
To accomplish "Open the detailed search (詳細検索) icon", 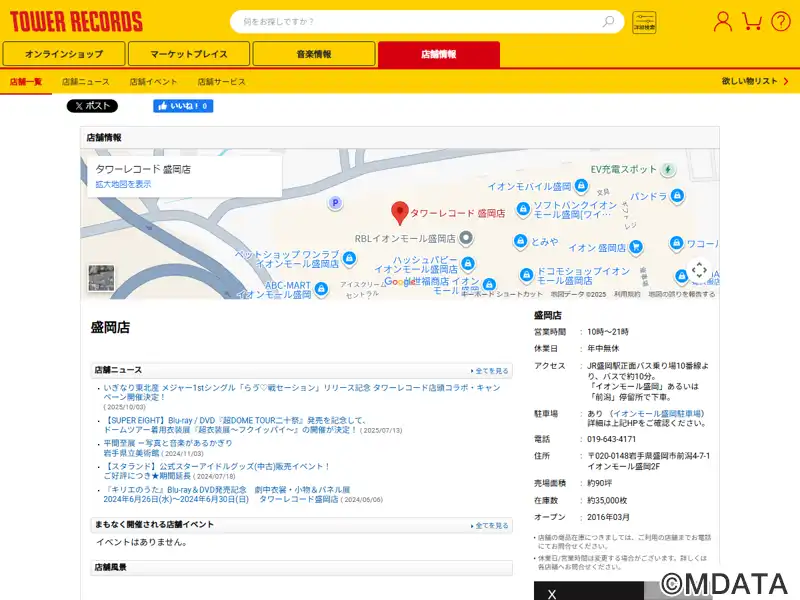I will coord(644,22).
